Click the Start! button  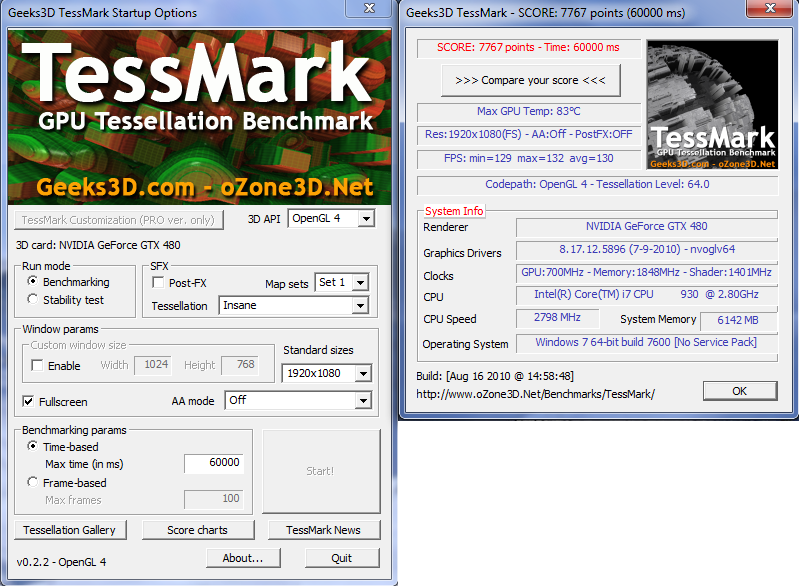[x=321, y=471]
